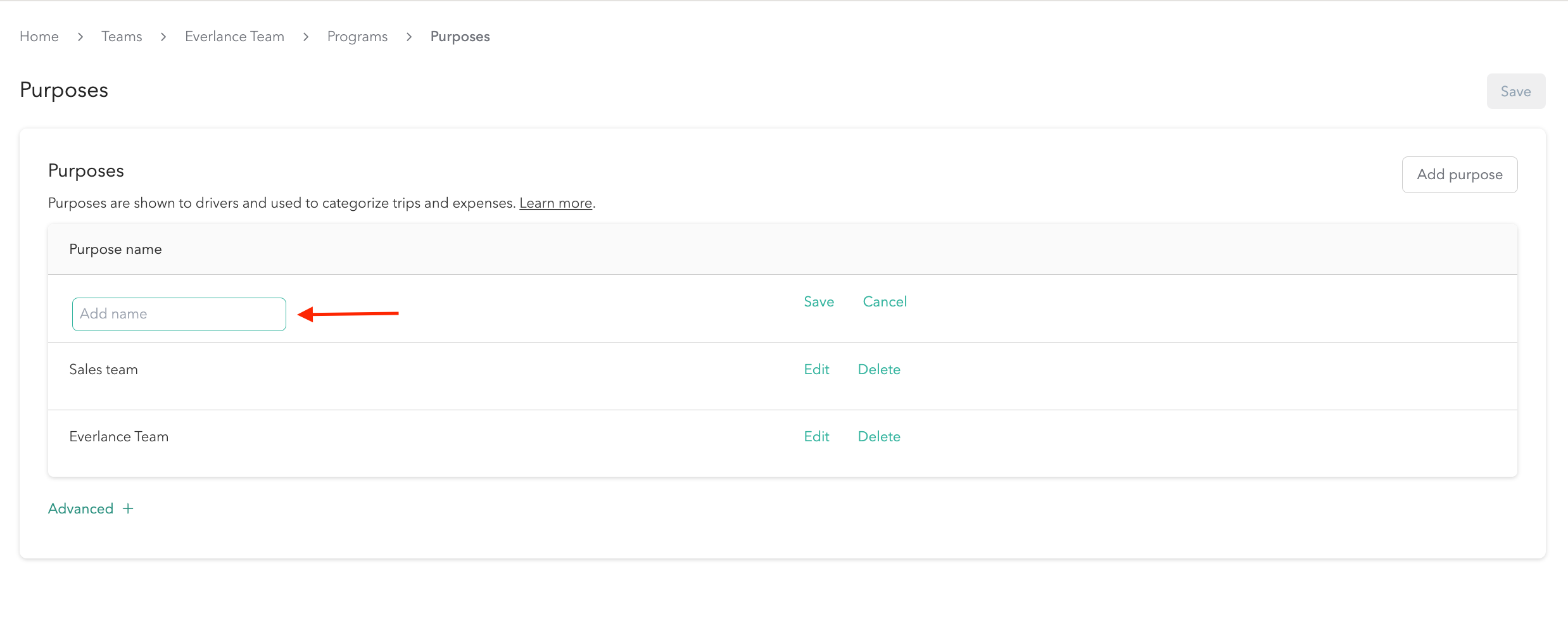Click the plus icon next to Advanced

pyautogui.click(x=127, y=508)
